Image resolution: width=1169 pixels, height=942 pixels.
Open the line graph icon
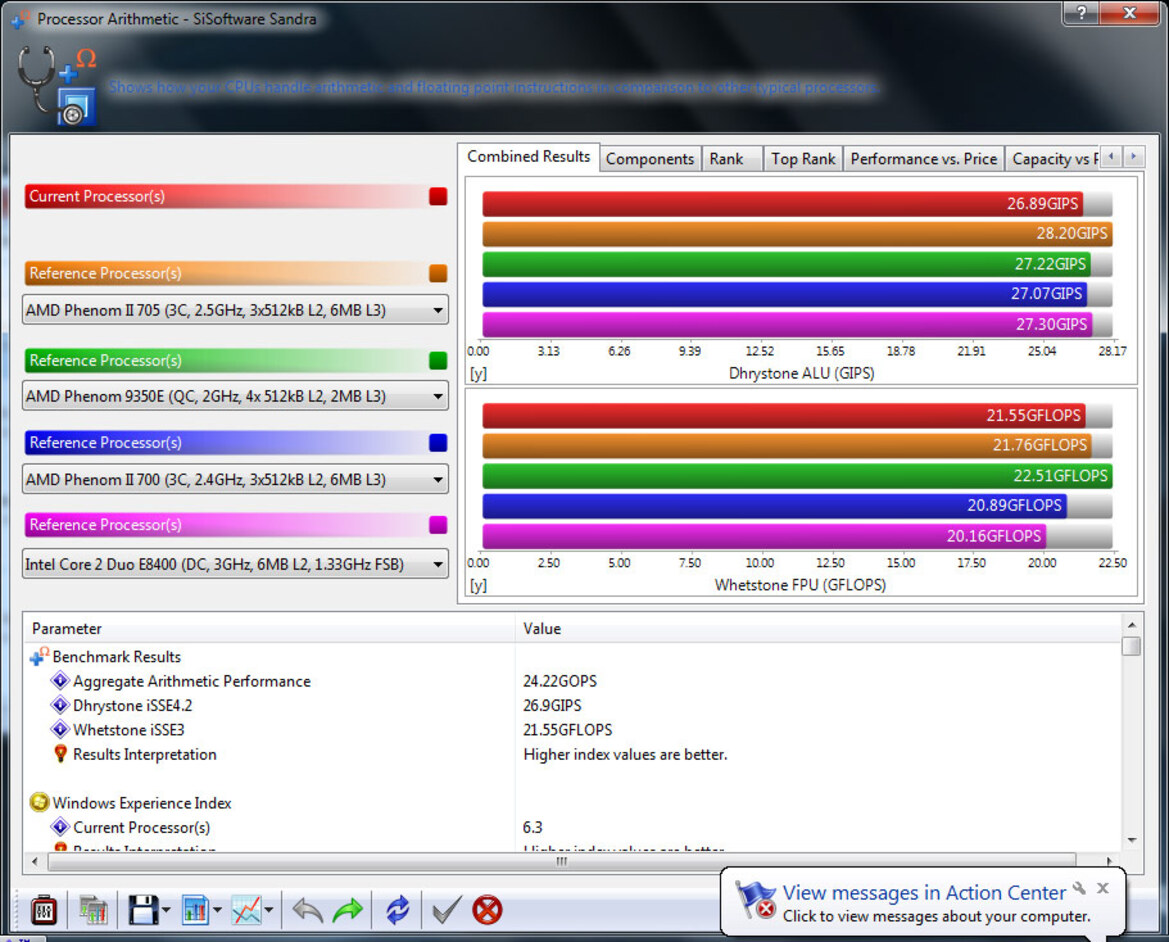(247, 910)
